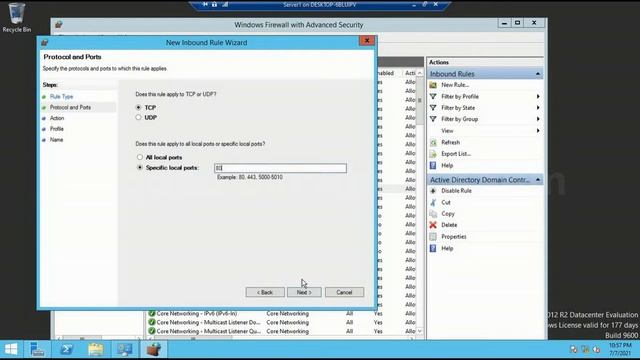The height and width of the screenshot is (360, 640).
Task: Select the UDP radio button
Action: click(x=138, y=118)
